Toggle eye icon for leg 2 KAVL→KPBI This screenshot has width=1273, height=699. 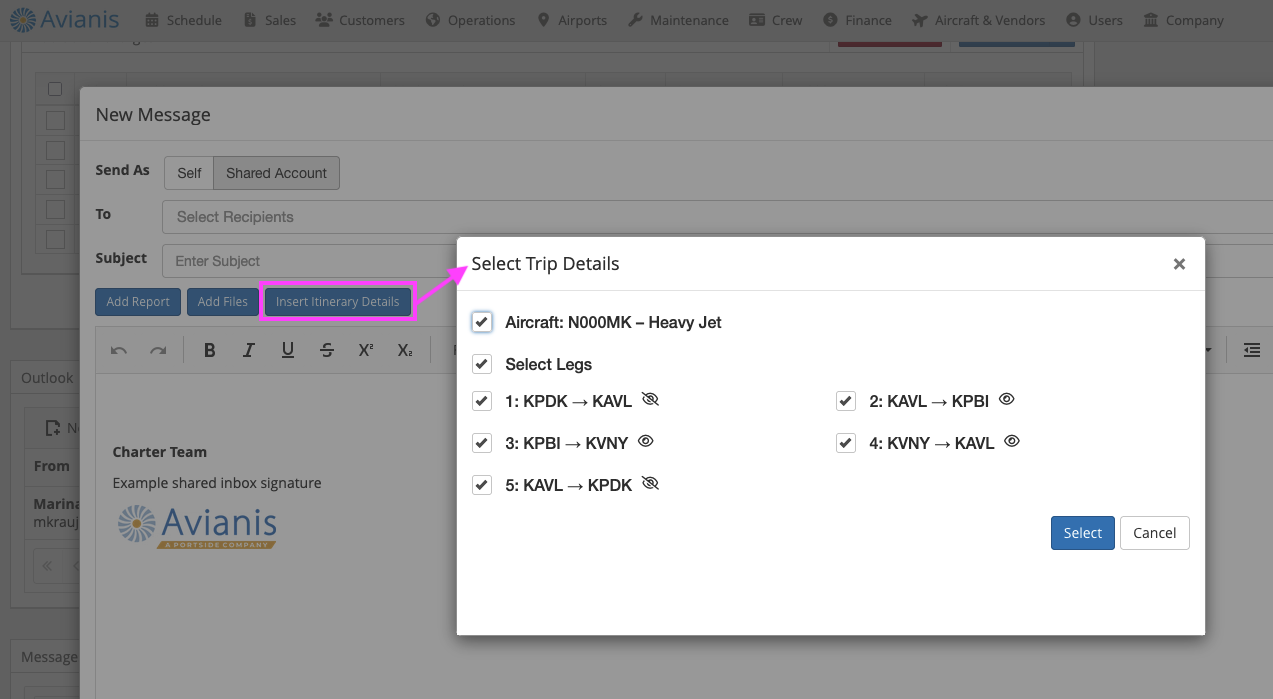[x=1007, y=399]
